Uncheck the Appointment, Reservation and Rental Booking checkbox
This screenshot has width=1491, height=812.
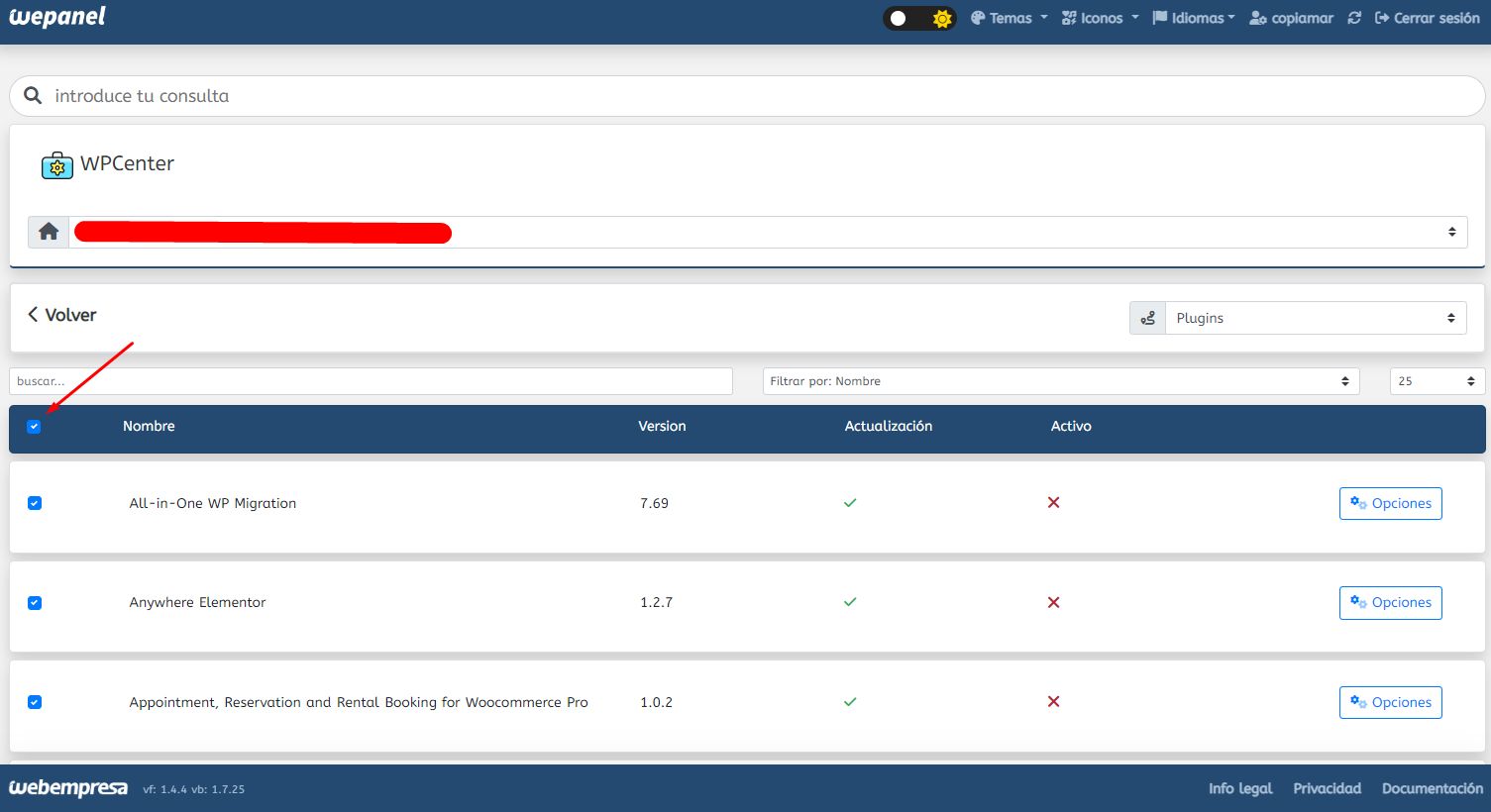click(35, 702)
